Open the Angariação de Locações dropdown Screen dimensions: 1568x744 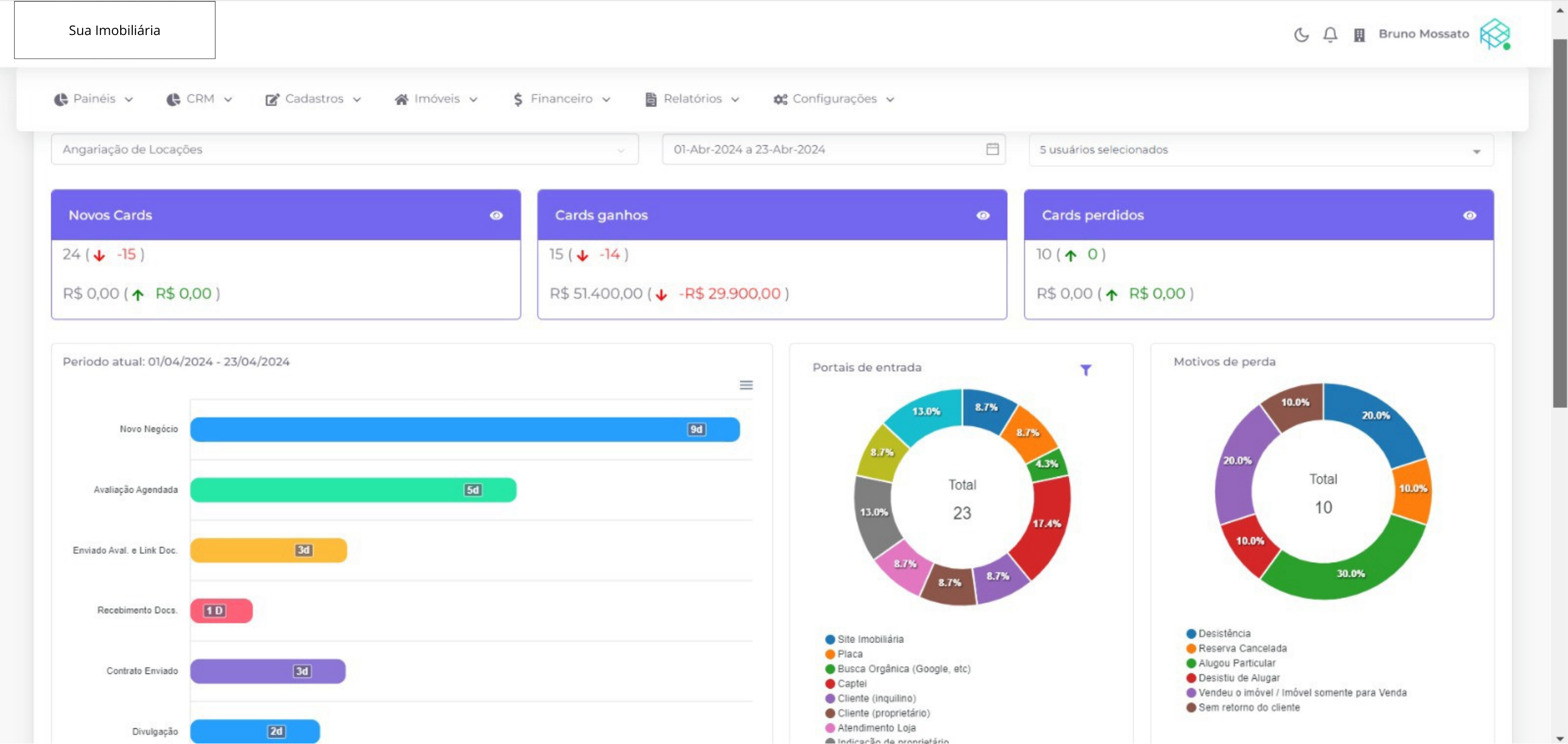(344, 149)
